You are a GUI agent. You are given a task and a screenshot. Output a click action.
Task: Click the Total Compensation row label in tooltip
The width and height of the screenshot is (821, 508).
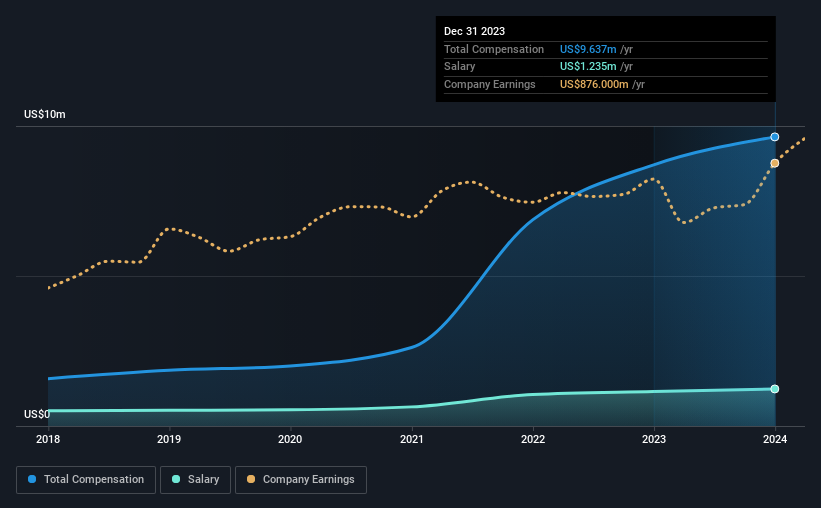tap(494, 49)
